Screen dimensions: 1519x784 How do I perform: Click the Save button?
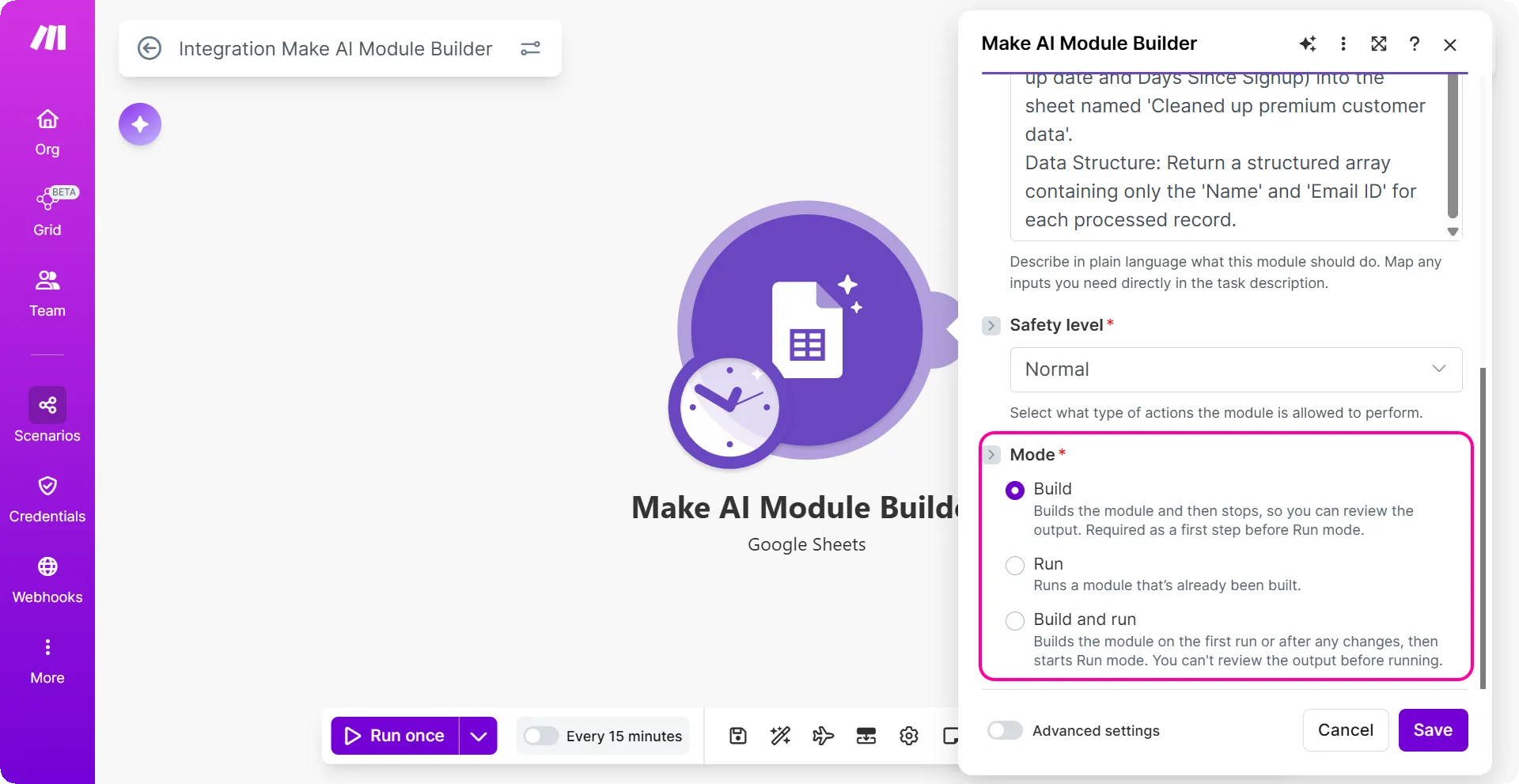click(1433, 730)
